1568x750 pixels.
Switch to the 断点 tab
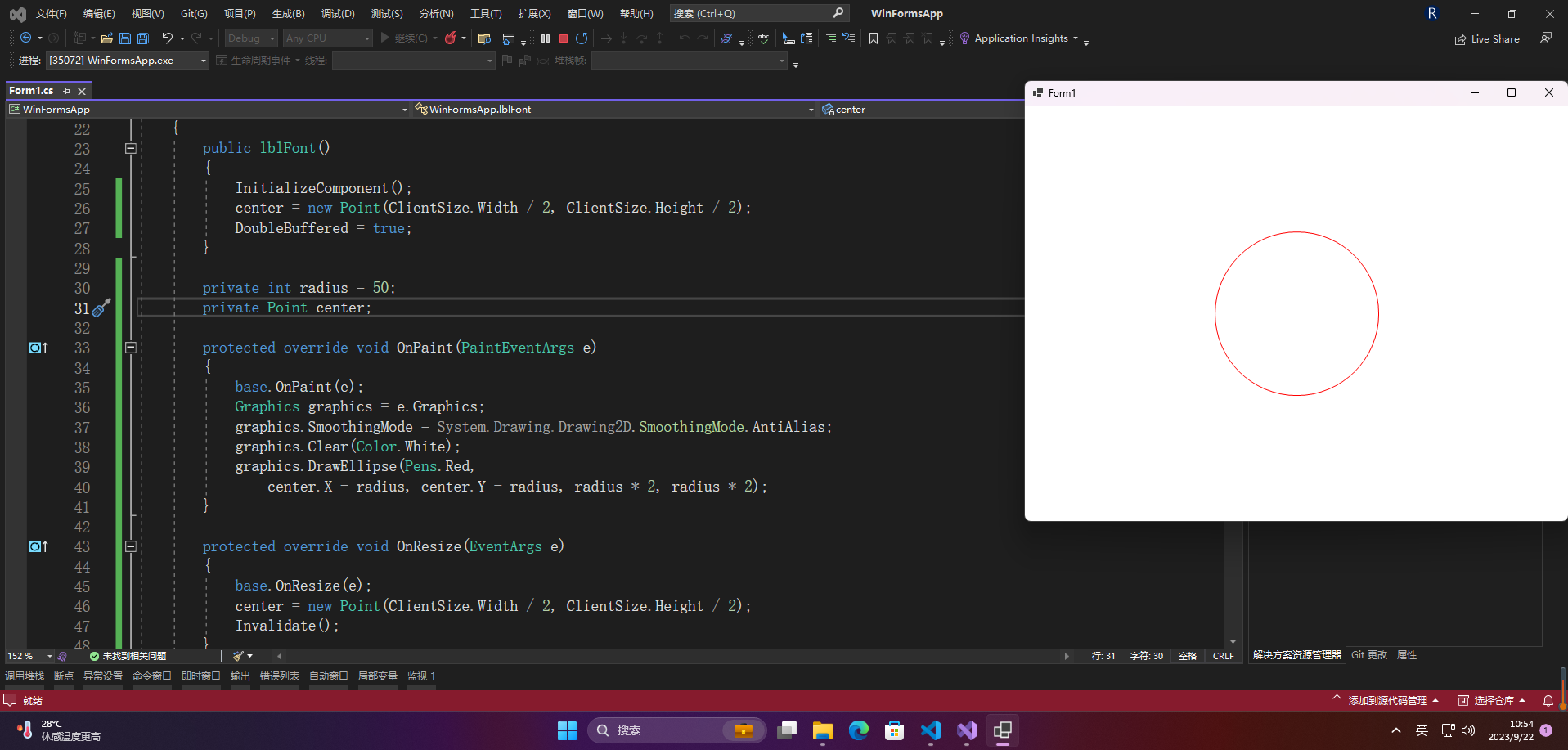64,676
